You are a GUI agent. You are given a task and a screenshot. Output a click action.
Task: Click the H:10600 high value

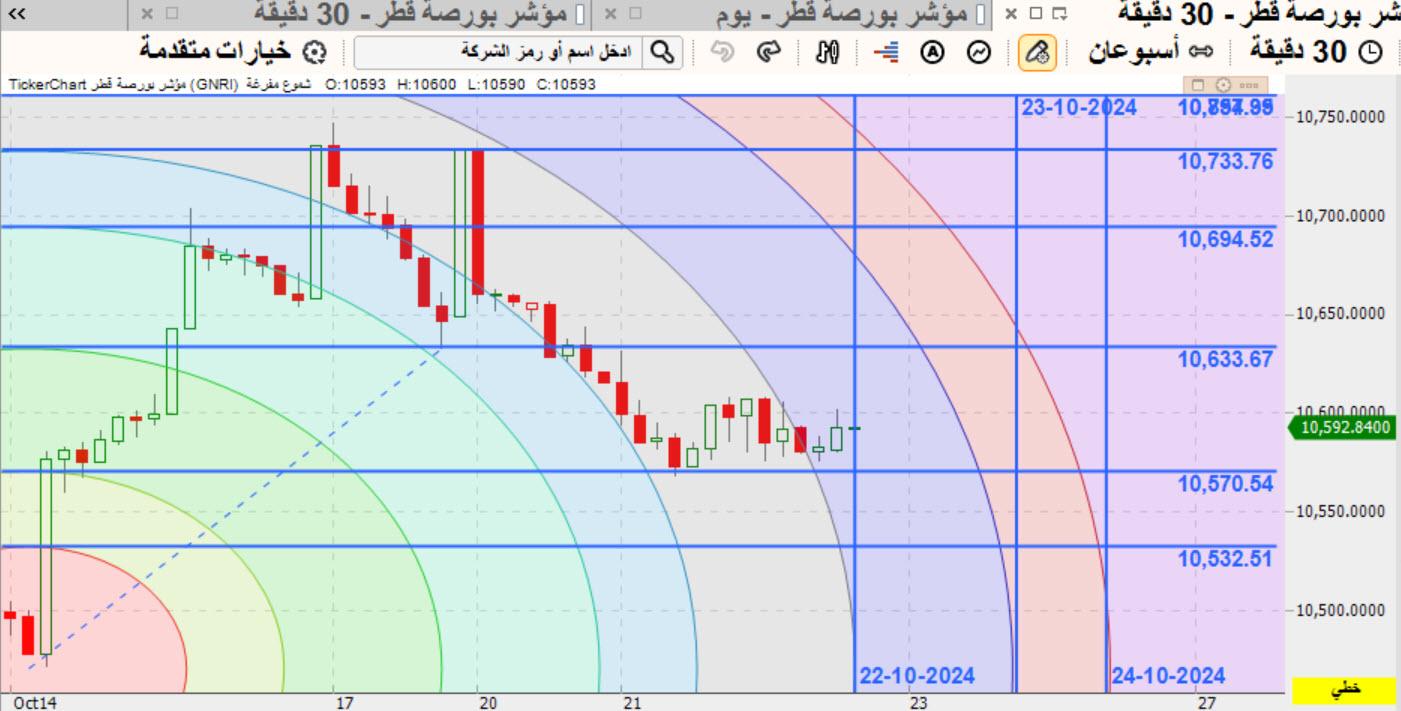[427, 85]
